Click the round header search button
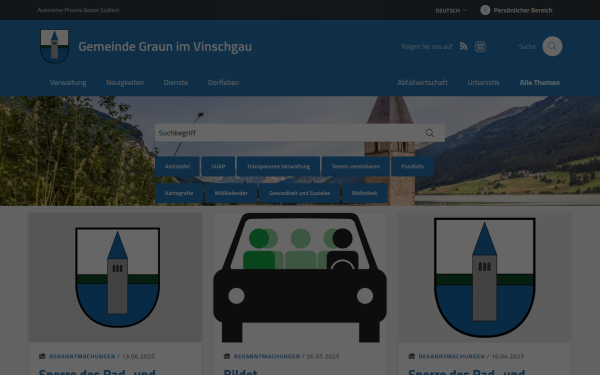This screenshot has height=375, width=600. tap(552, 46)
